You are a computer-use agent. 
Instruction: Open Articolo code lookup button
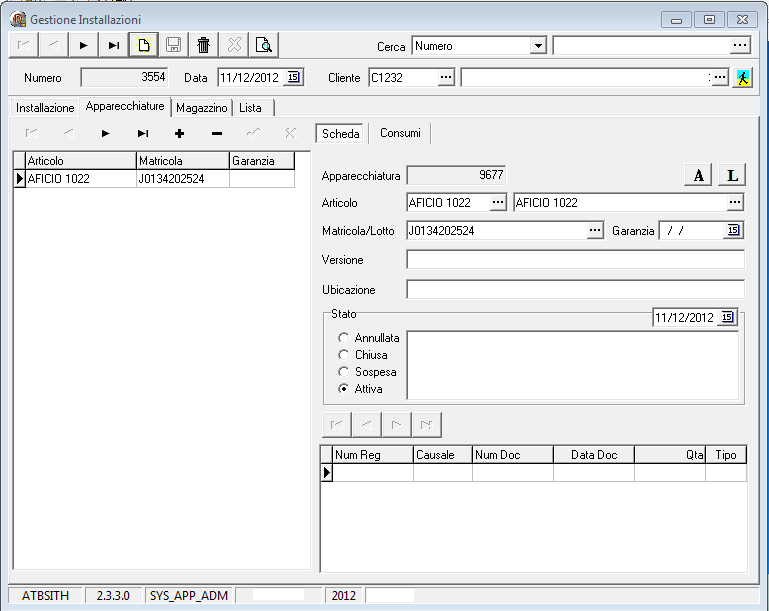click(x=498, y=202)
